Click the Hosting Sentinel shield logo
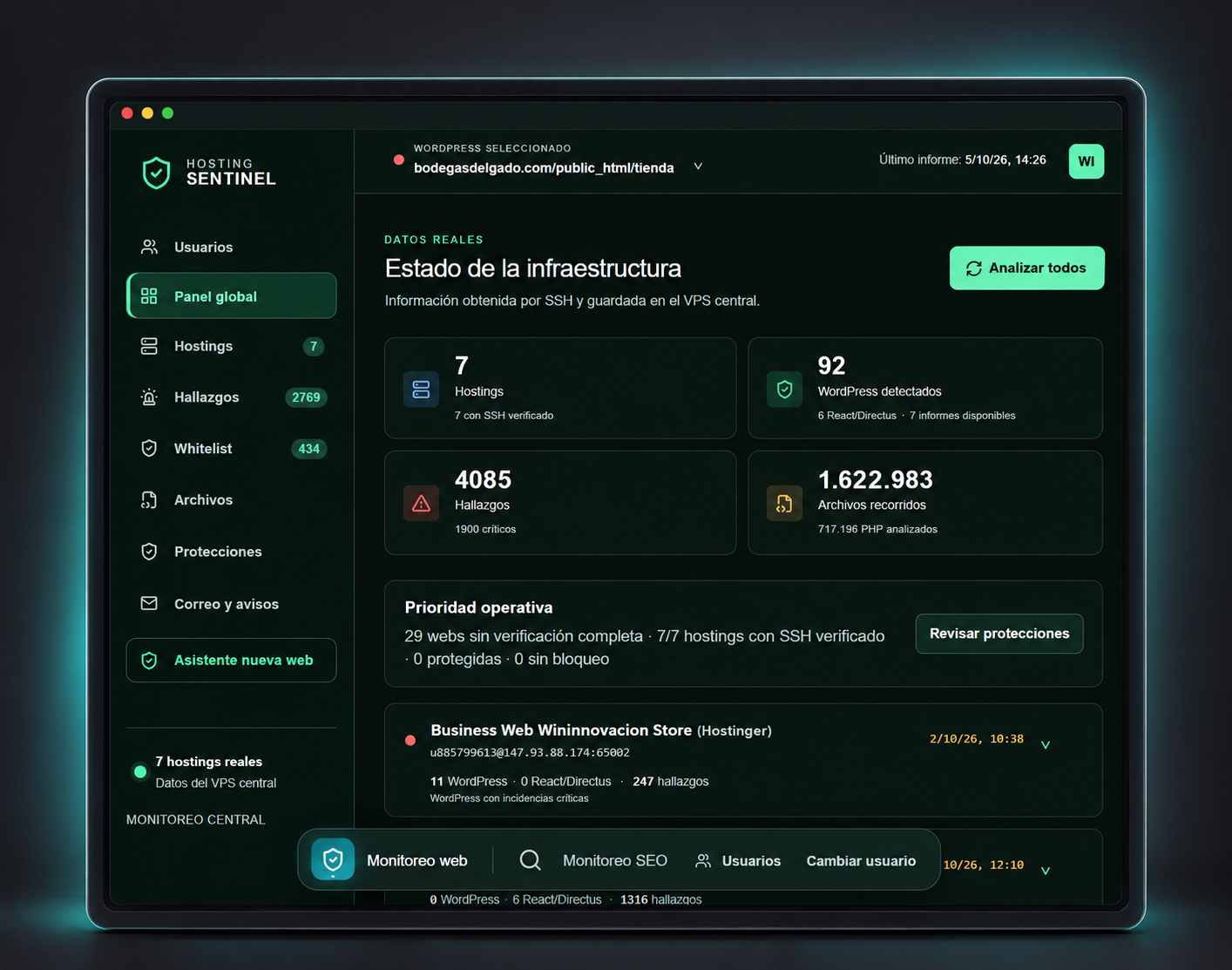1232x970 pixels. tap(156, 173)
